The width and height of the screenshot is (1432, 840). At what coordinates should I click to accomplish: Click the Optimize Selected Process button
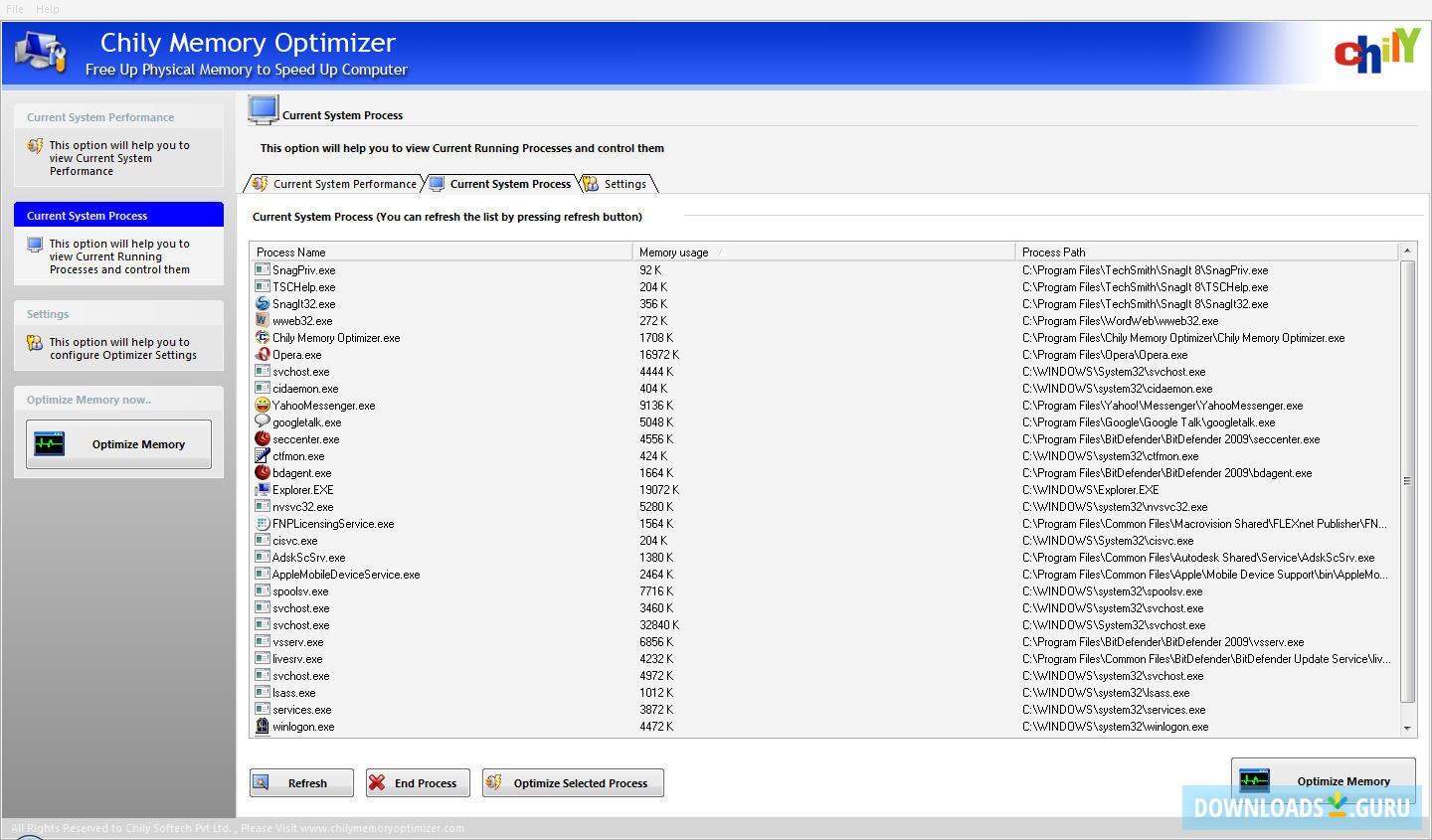573,783
